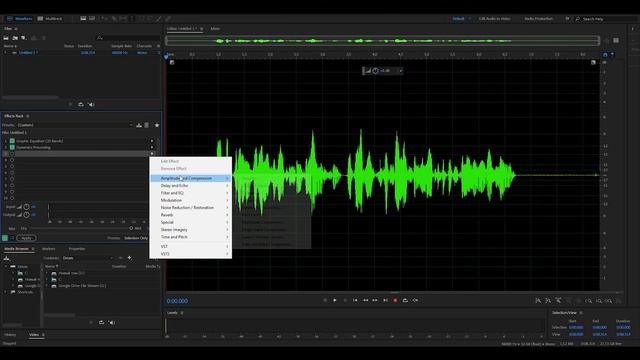640x360 pixels.
Task: Select the Properties tab
Action: pos(77,249)
